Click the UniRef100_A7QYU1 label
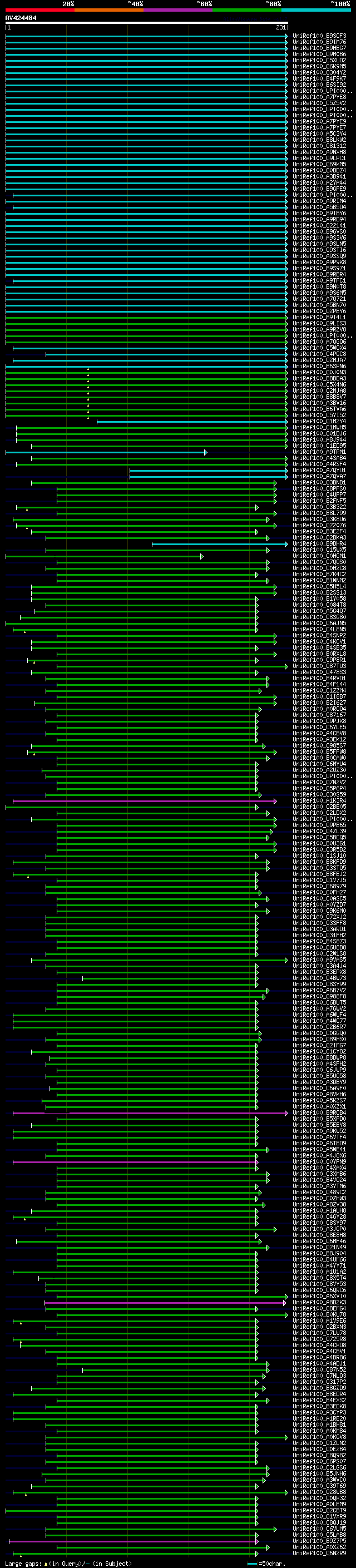 [319, 470]
